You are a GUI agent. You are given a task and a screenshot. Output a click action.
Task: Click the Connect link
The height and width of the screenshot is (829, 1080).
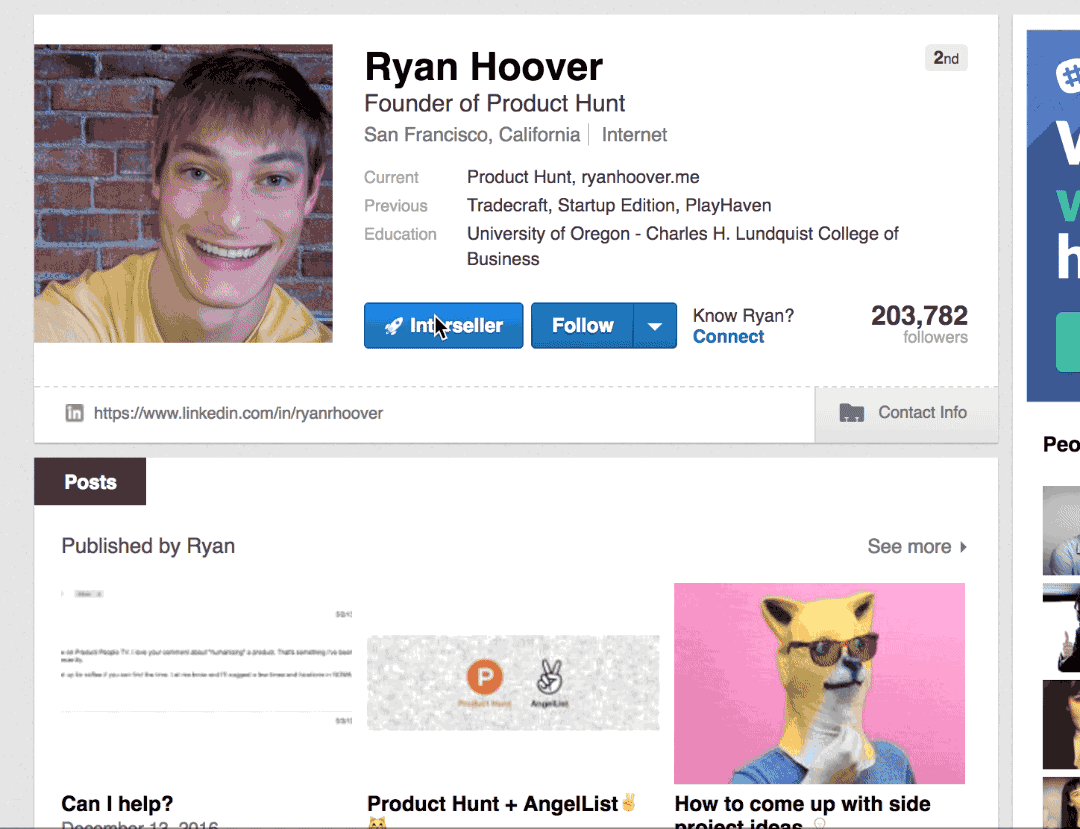[728, 337]
